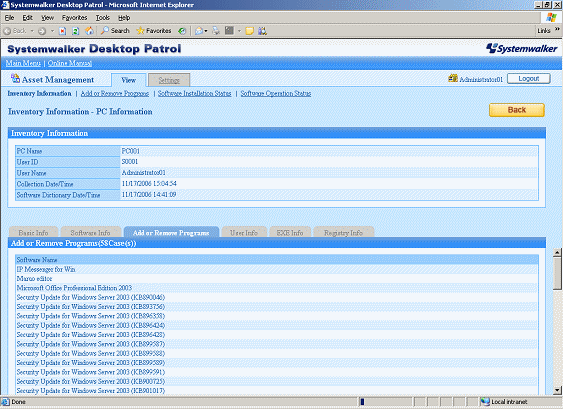Open the Back button history dropdown arrow
This screenshot has height=409, width=563.
[x=32, y=31]
